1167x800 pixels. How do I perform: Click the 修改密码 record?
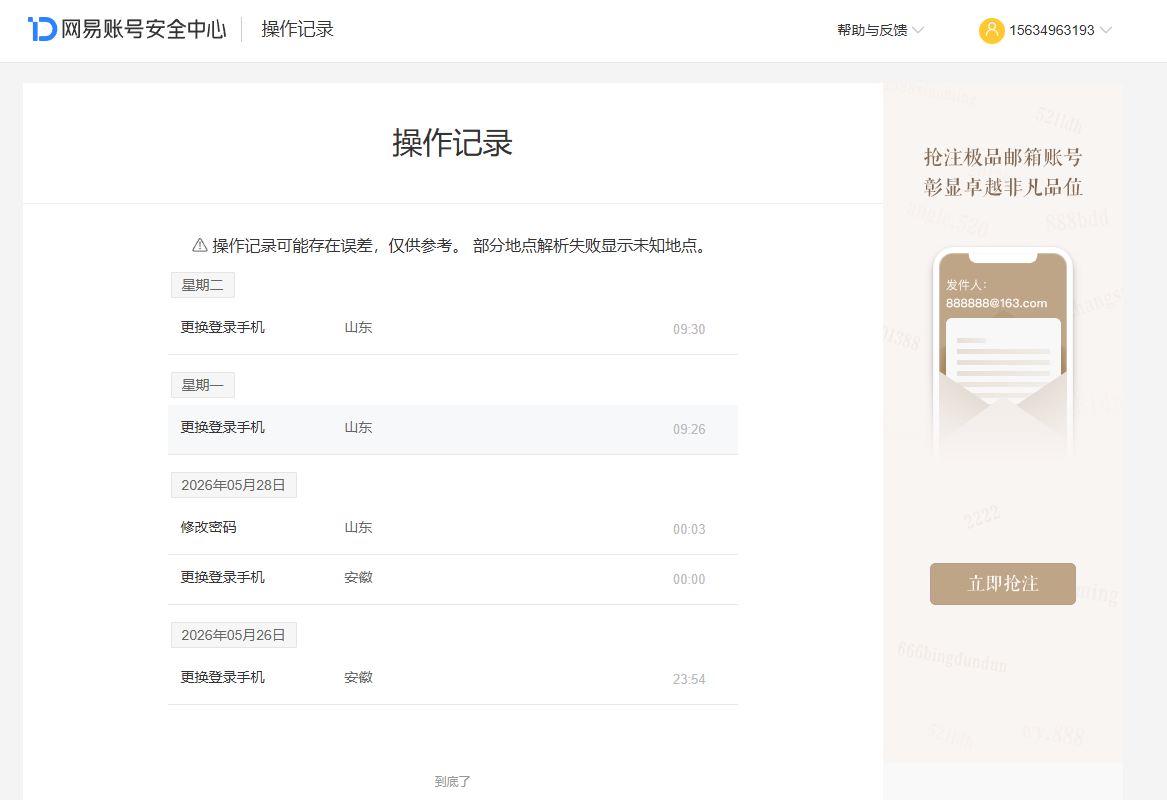[453, 529]
